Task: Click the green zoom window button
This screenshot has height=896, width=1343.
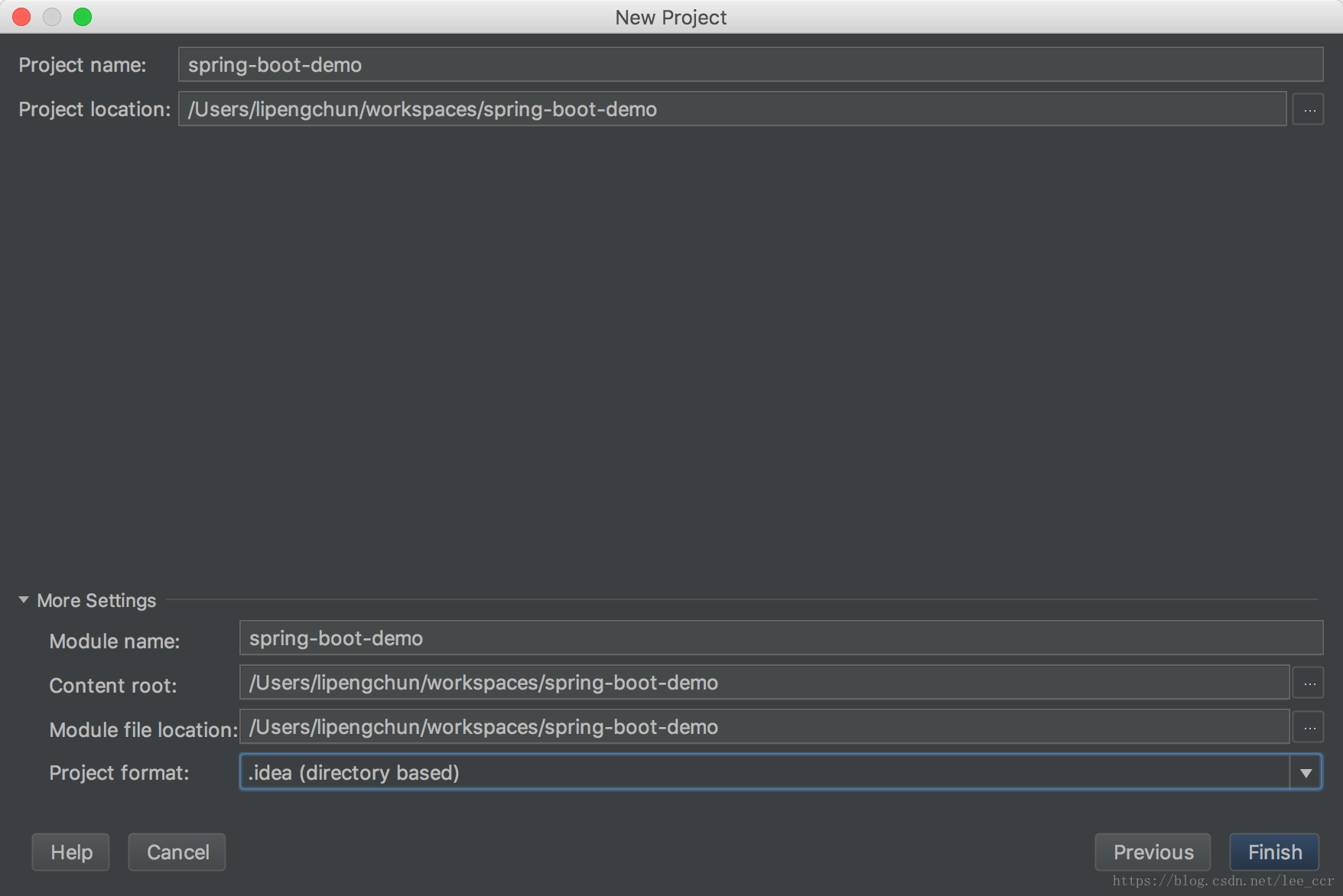Action: tap(83, 17)
